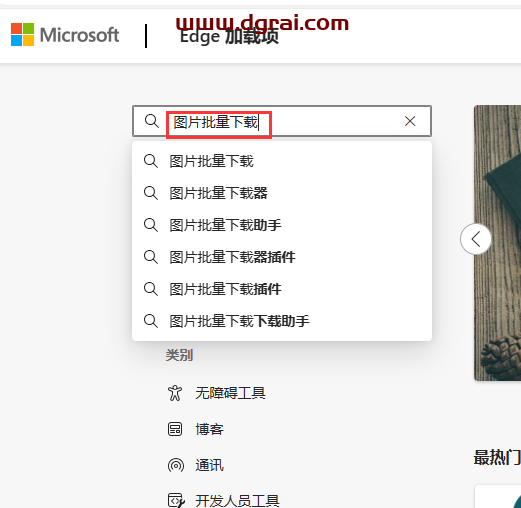Screen dimensions: 521x508
Task: Select suggestion 图片批量下载器插件
Action: click(282, 257)
